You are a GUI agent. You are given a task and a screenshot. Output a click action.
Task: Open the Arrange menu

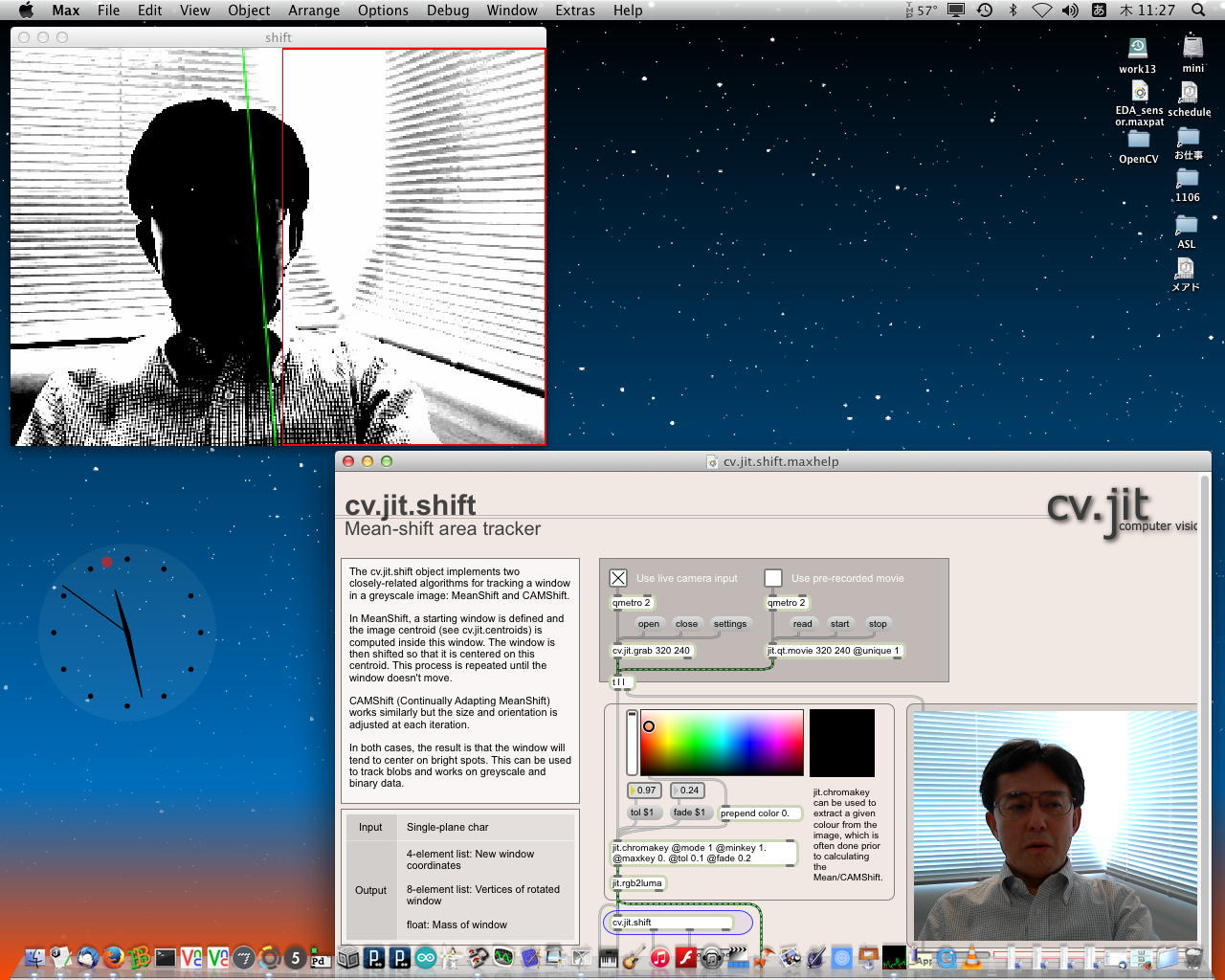click(x=314, y=11)
